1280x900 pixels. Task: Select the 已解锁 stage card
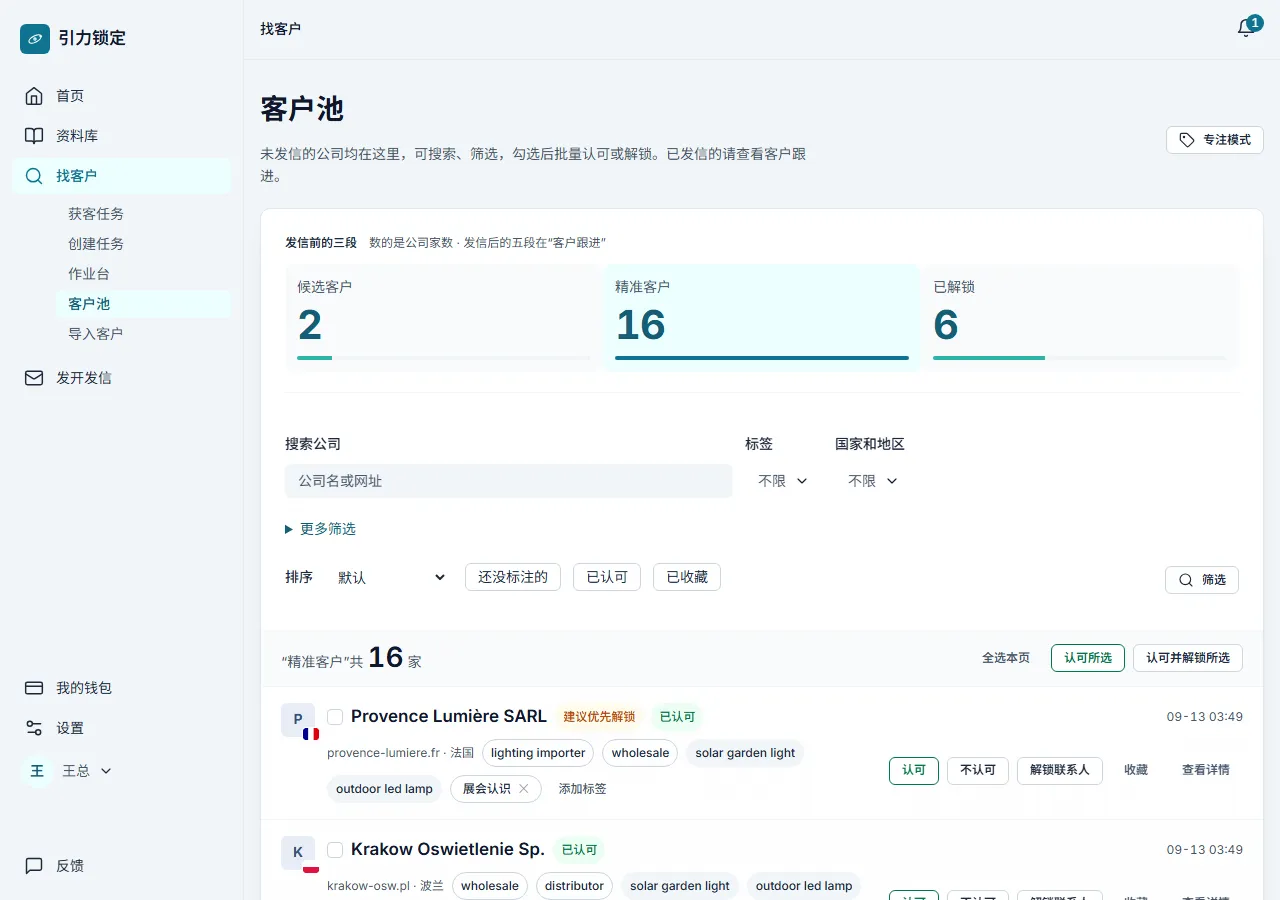point(1080,318)
